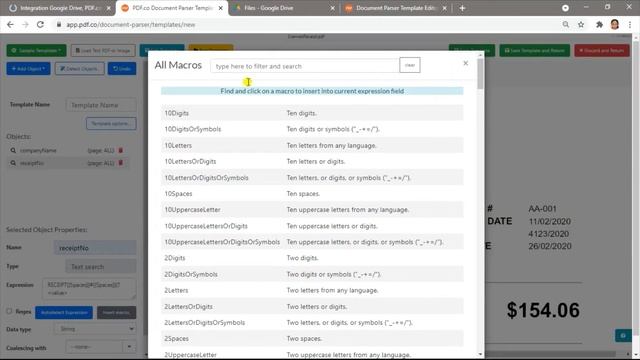Reload the current page

(40, 24)
